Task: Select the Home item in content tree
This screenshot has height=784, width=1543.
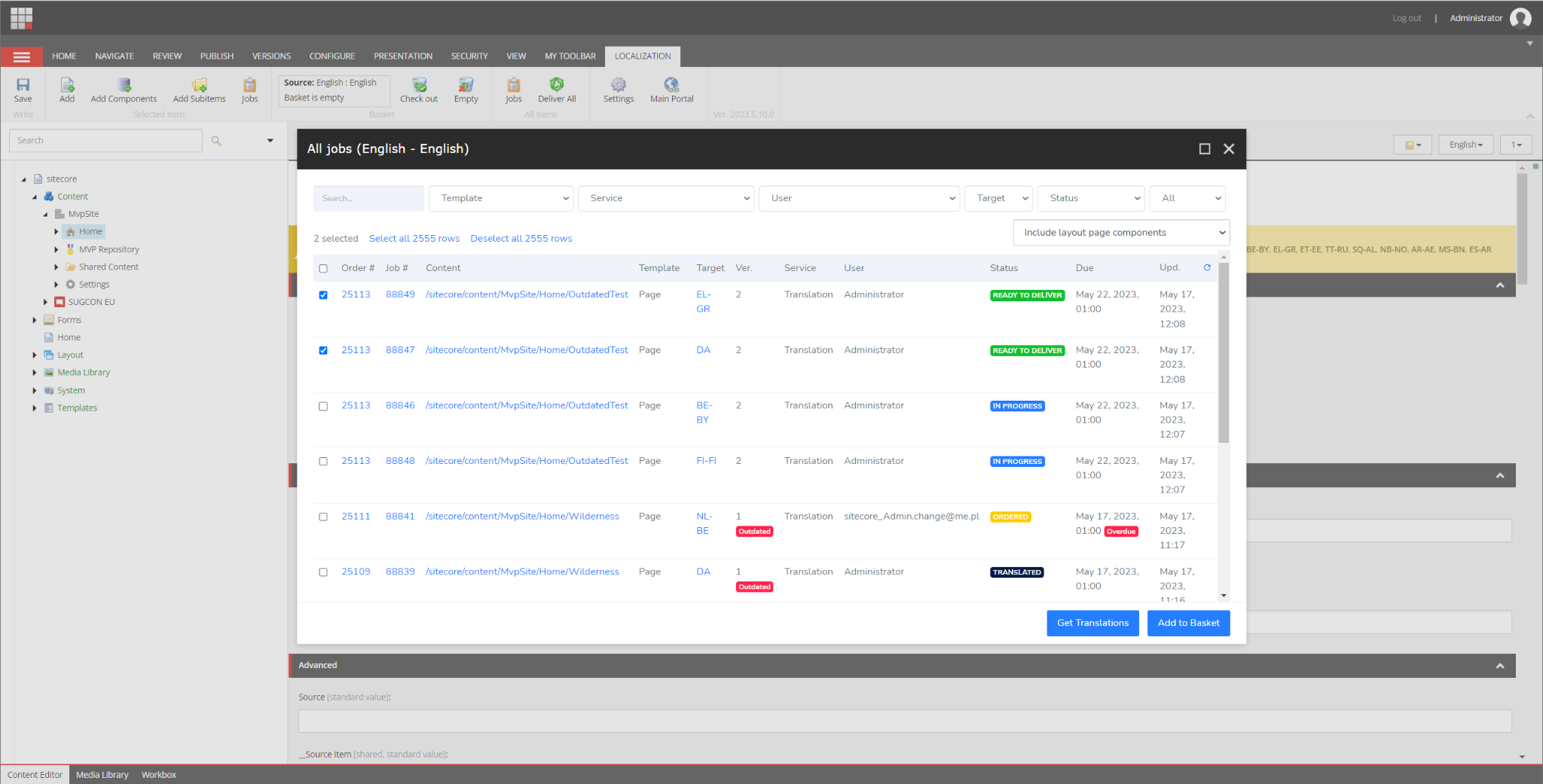Action: (90, 231)
